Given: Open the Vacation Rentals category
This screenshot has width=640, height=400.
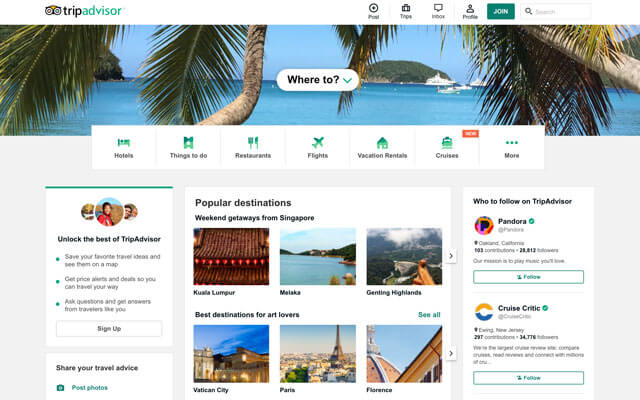Looking at the screenshot, I should pyautogui.click(x=382, y=147).
